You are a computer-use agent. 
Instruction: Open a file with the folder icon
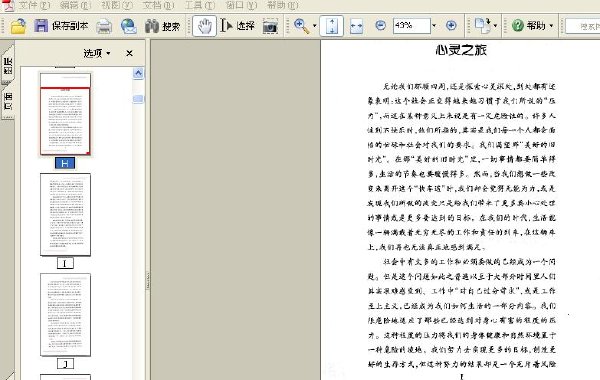click(18, 26)
